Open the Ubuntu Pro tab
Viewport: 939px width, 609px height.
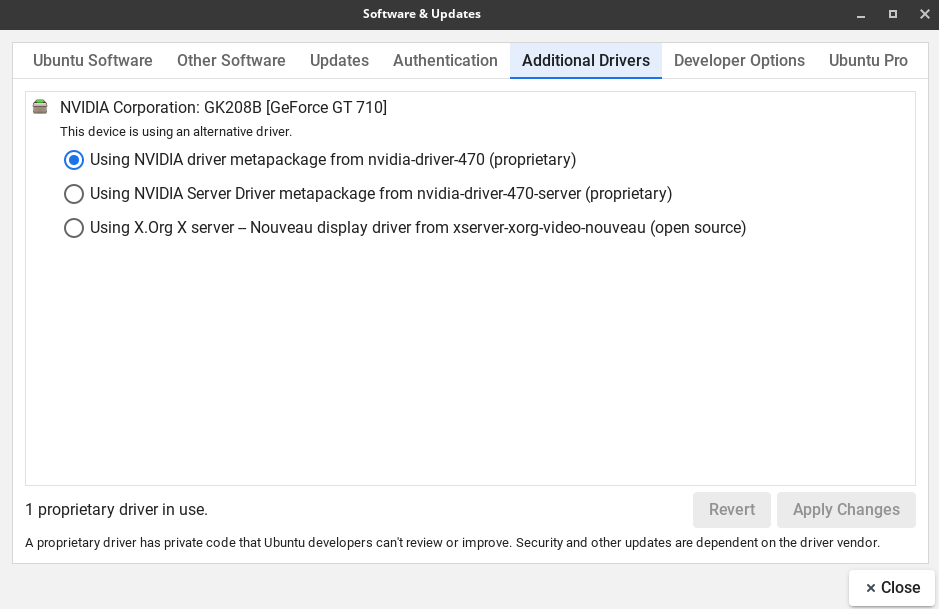pyautogui.click(x=868, y=60)
